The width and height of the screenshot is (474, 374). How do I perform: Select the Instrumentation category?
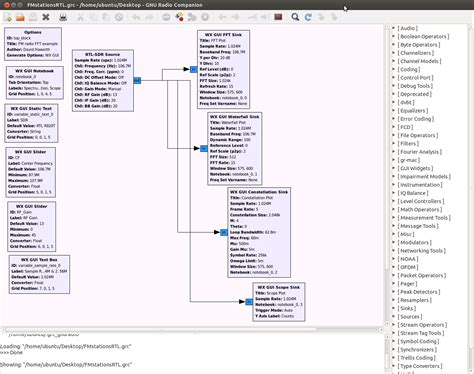(420, 185)
